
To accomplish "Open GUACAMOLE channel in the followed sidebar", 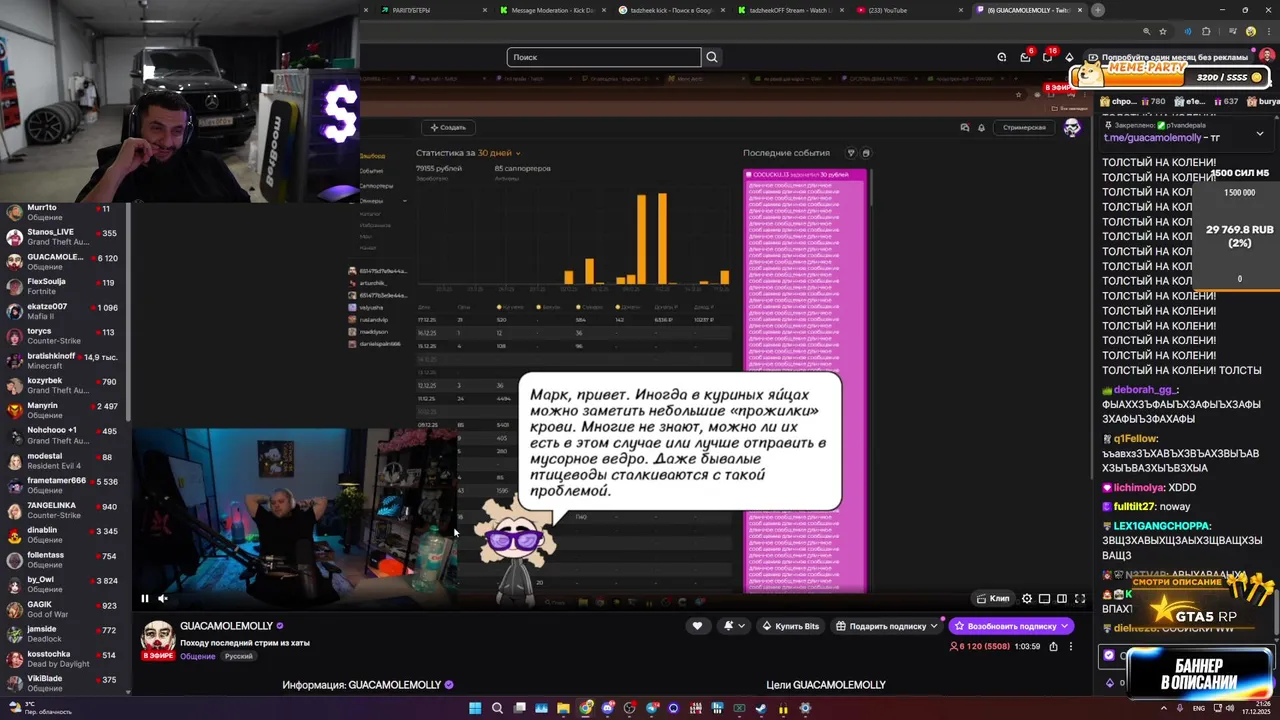I will tap(65, 262).
